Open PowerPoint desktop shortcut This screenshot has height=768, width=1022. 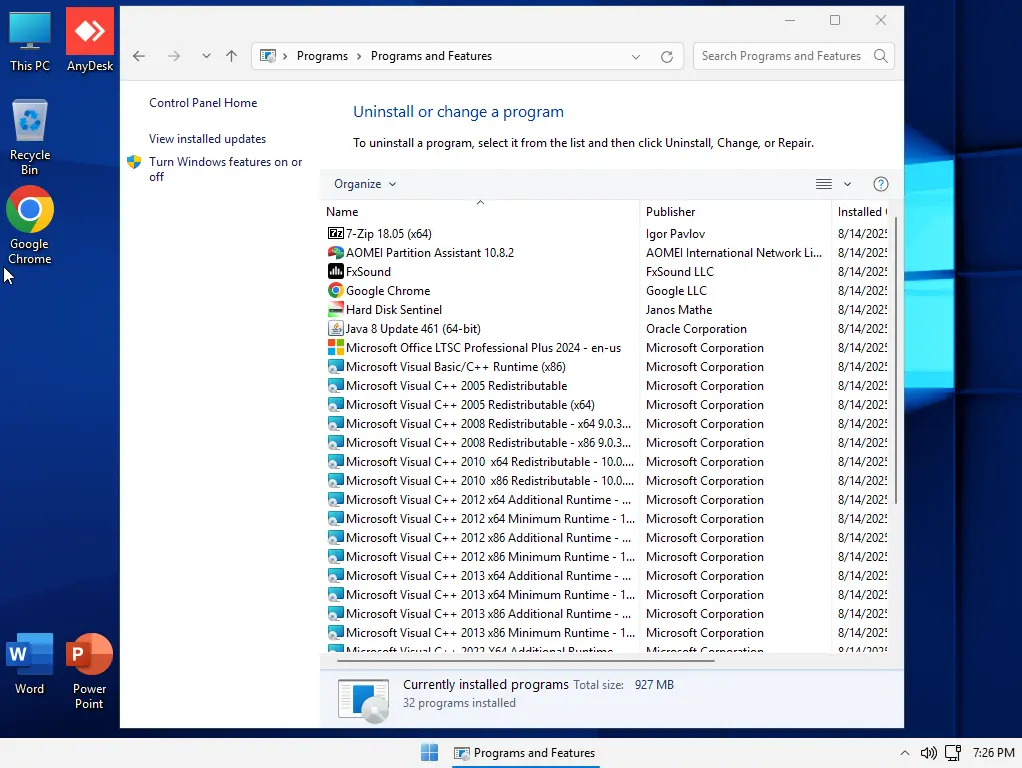pos(89,671)
